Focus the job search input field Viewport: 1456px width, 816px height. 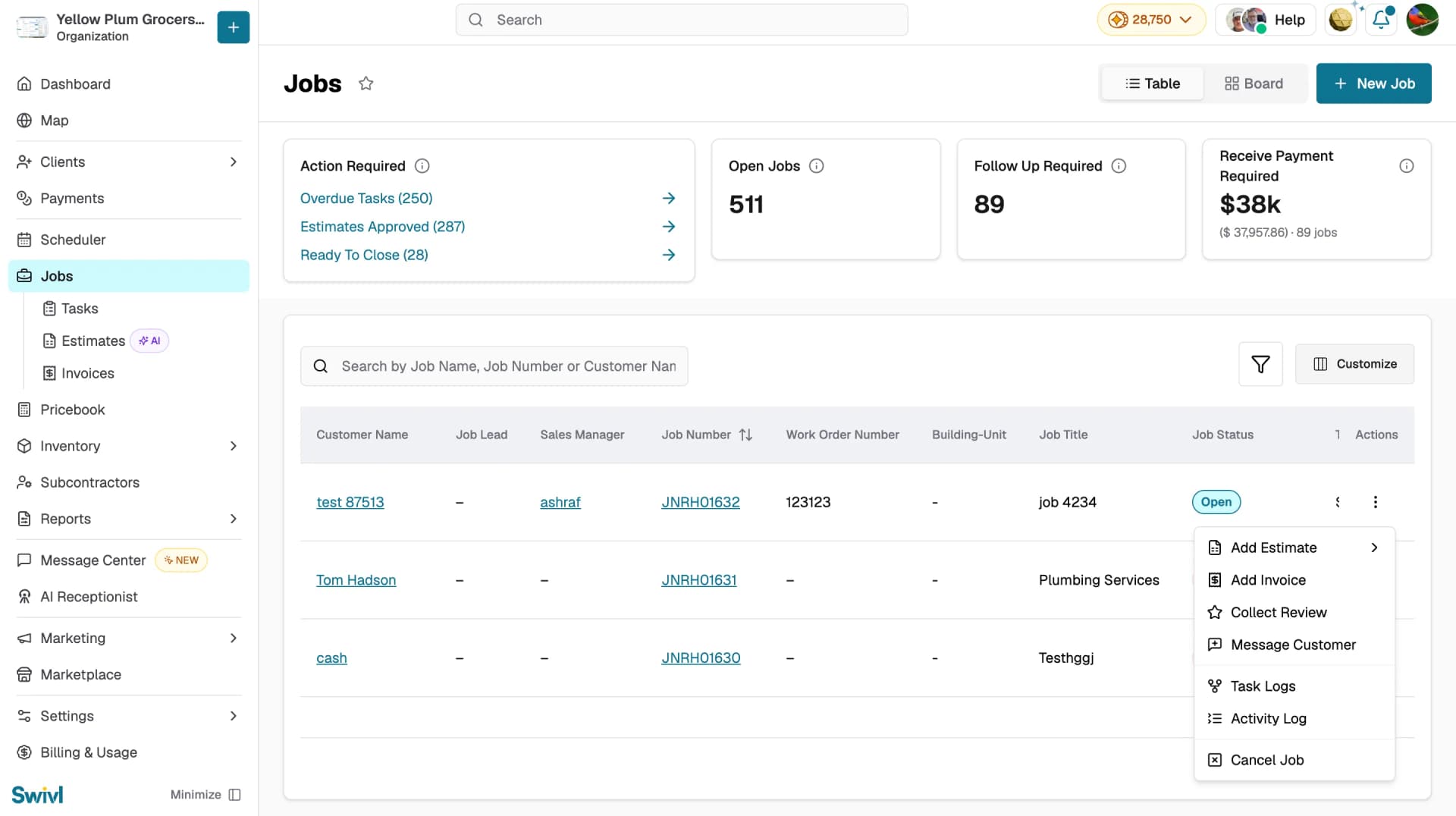494,366
